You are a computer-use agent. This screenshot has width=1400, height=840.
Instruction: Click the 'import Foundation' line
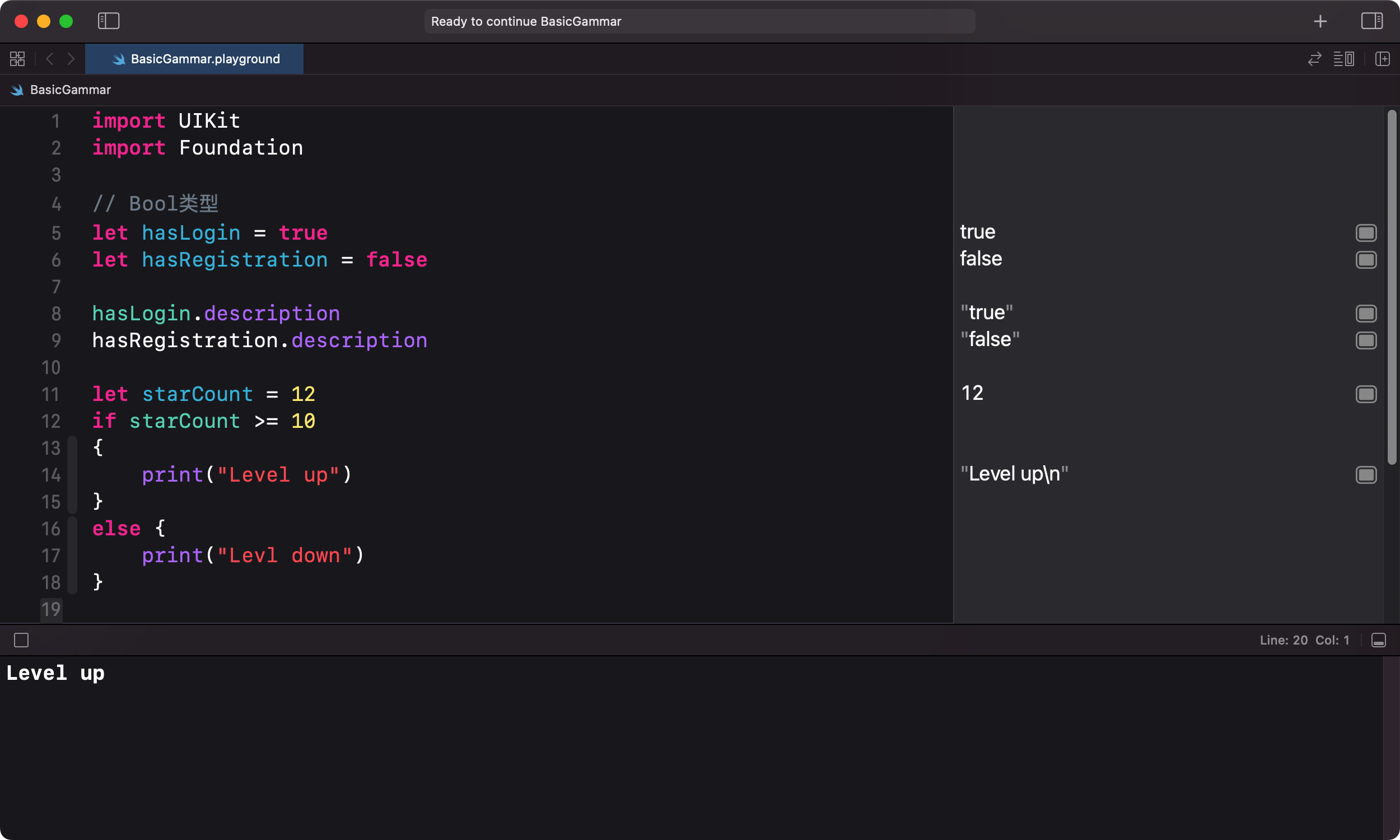pyautogui.click(x=198, y=148)
